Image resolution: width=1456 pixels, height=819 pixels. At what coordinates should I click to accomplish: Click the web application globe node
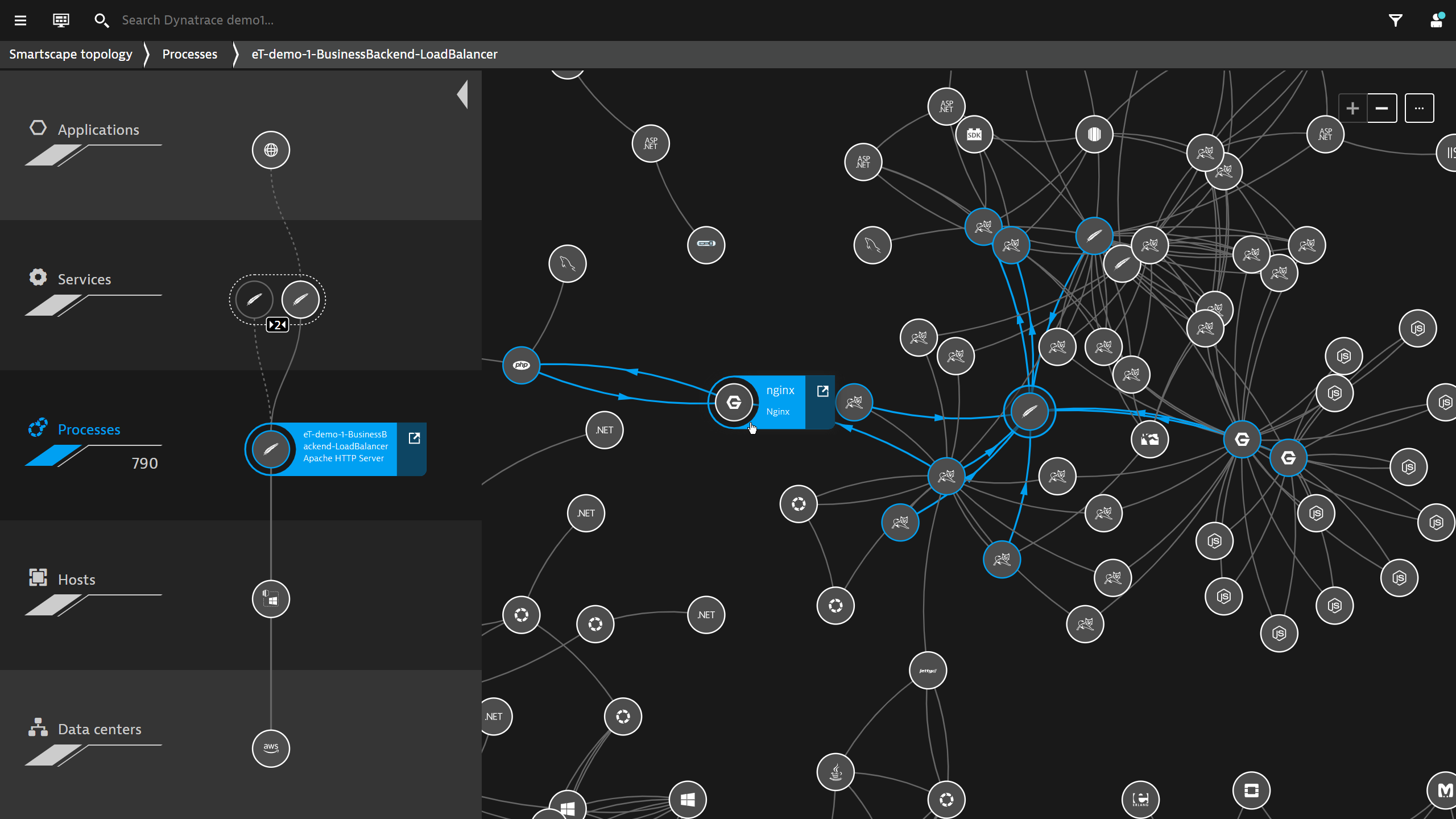click(x=271, y=150)
